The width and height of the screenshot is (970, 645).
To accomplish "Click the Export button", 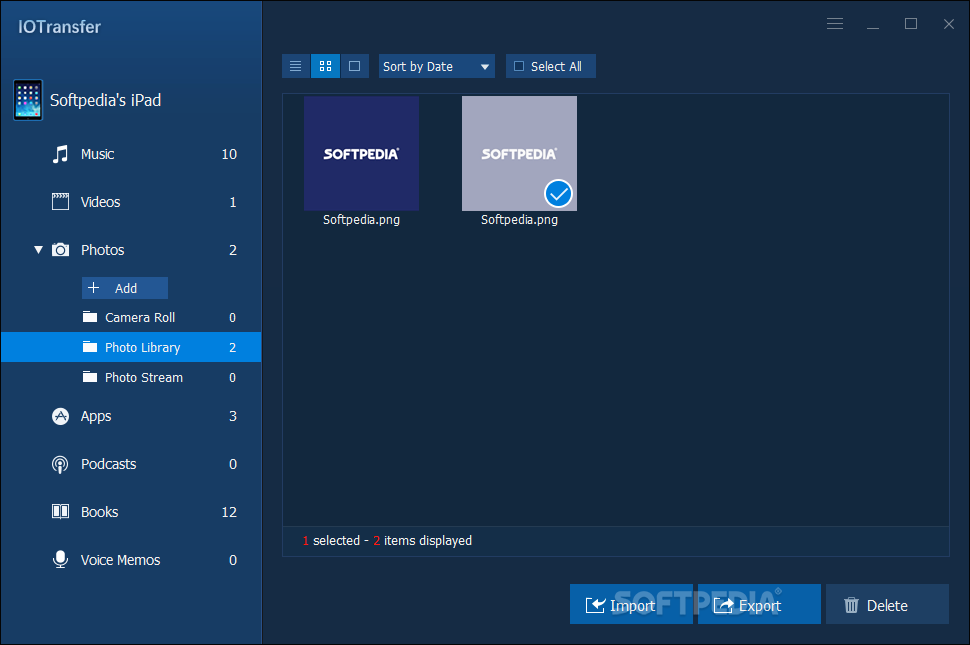I will coord(759,604).
